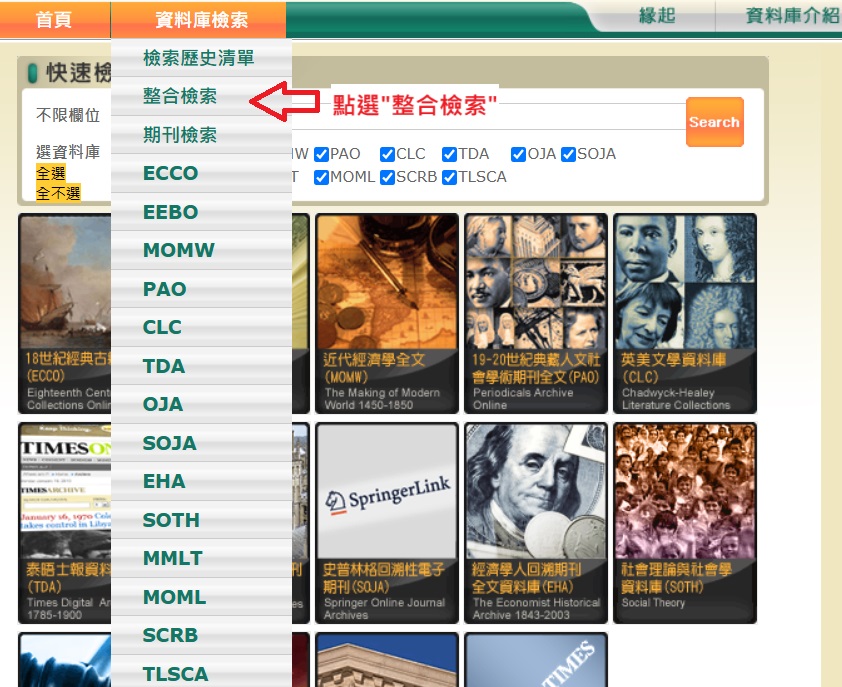Choose ECCO from the database menu
Screen dimensions: 842x687
(201, 173)
